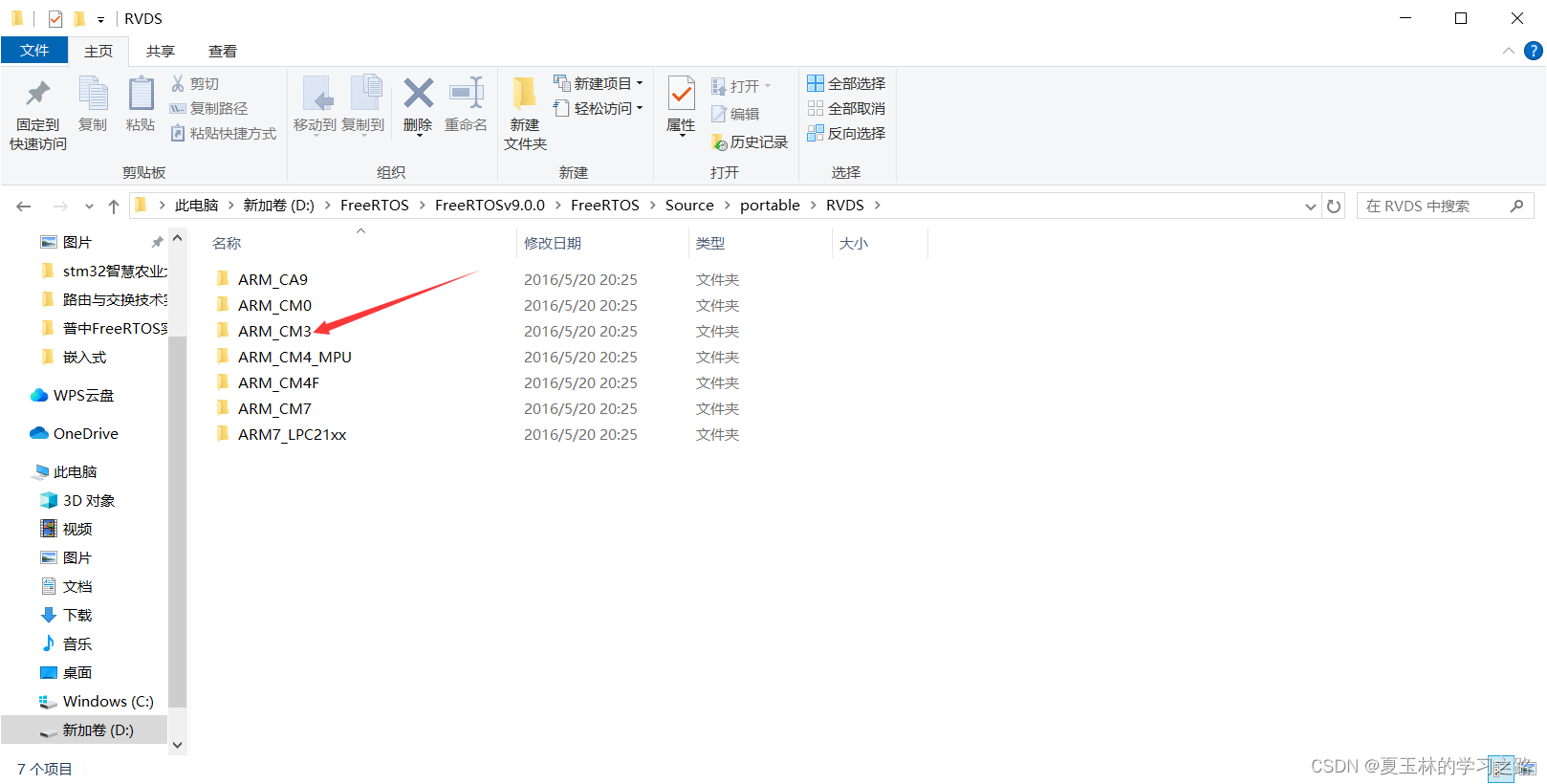This screenshot has height=784, width=1547.
Task: Click FreeRTOSv9.0.0 in the address path
Action: point(490,206)
